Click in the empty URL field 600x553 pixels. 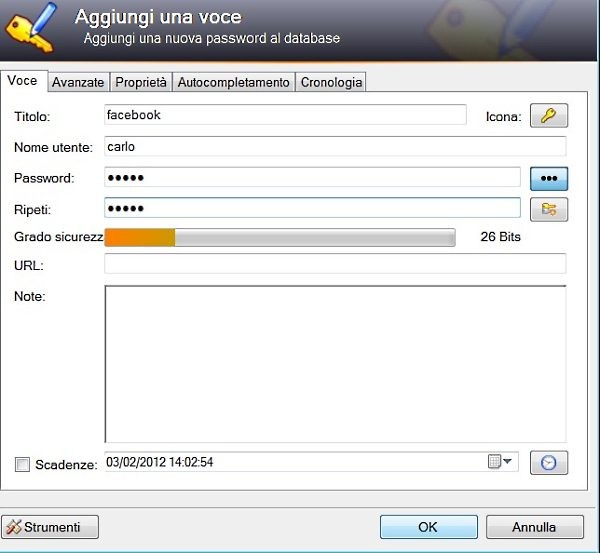coord(335,265)
